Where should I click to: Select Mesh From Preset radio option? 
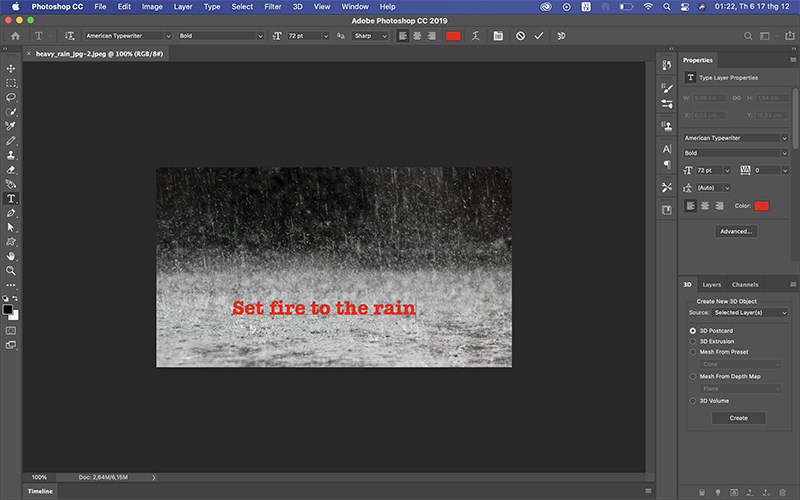[x=693, y=352]
